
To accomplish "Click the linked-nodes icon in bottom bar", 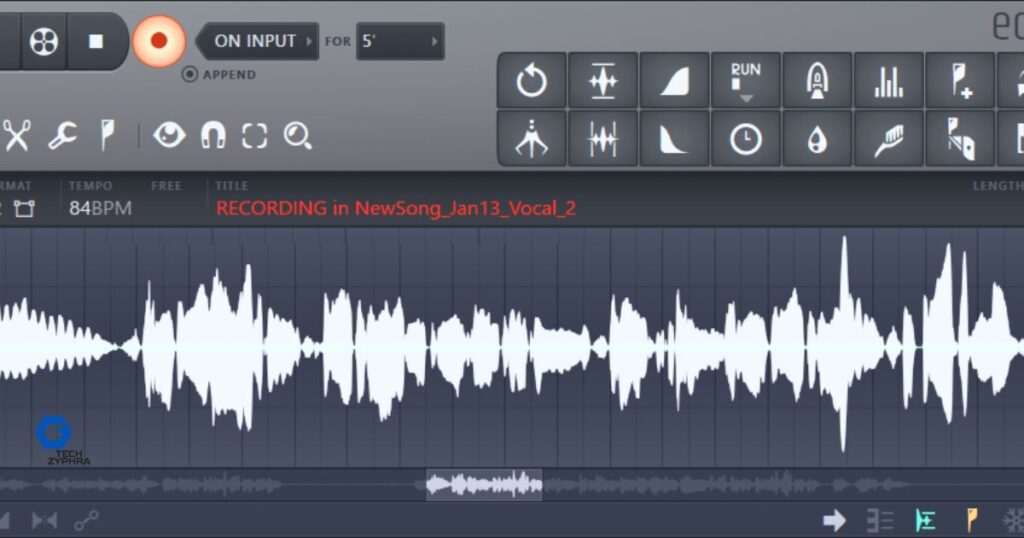I will [x=86, y=520].
